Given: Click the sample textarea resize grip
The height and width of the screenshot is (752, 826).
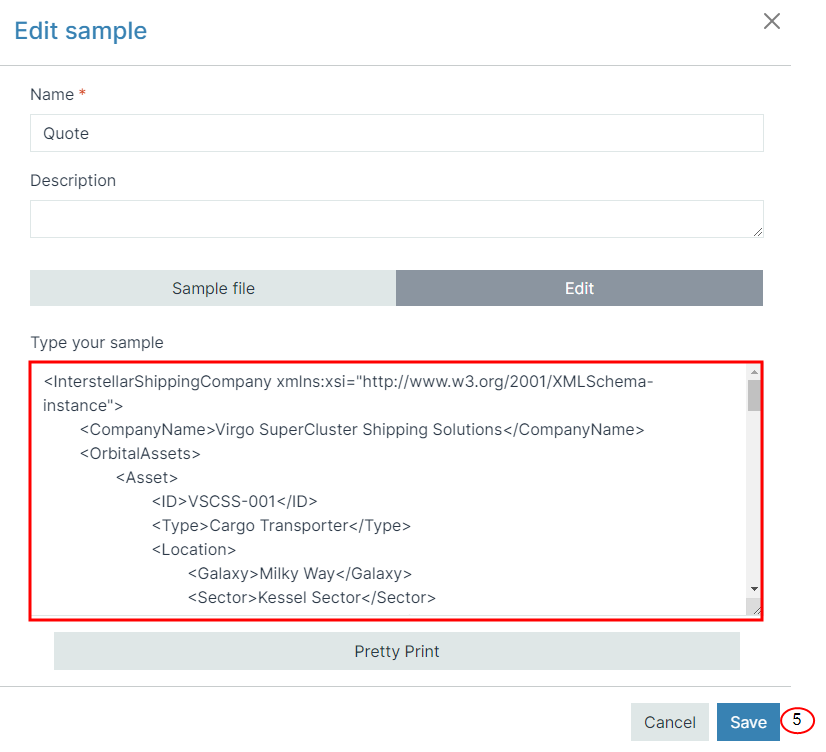Looking at the screenshot, I should click(754, 609).
